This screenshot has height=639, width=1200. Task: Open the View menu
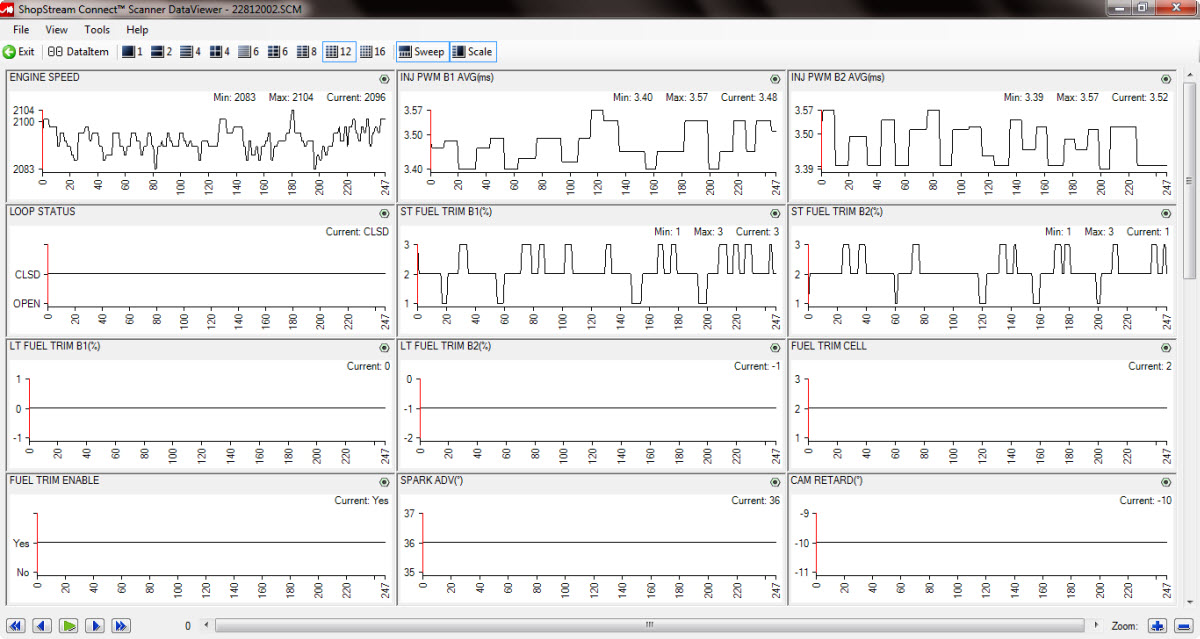(x=57, y=30)
